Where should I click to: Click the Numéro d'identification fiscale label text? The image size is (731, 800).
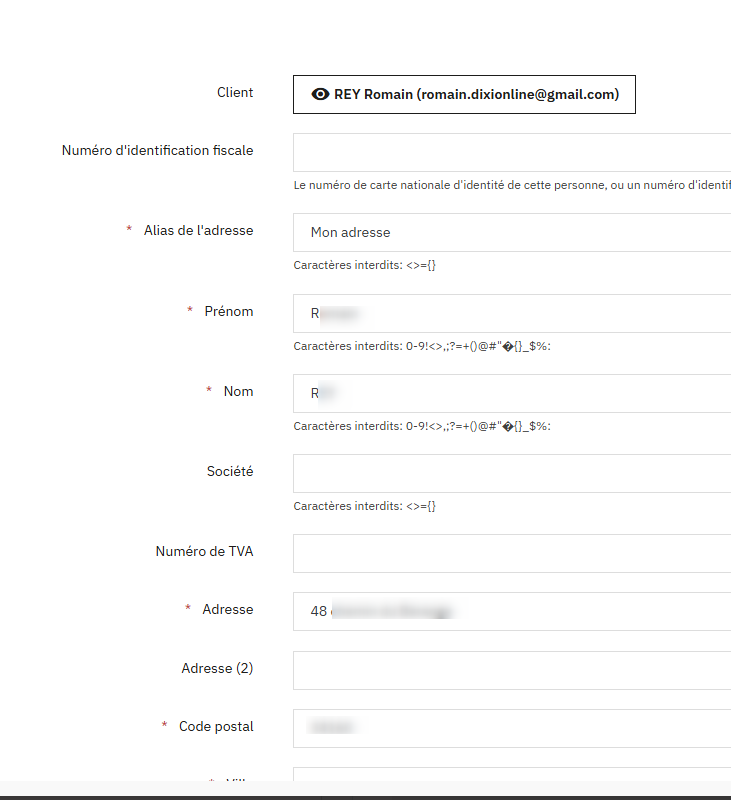click(158, 151)
